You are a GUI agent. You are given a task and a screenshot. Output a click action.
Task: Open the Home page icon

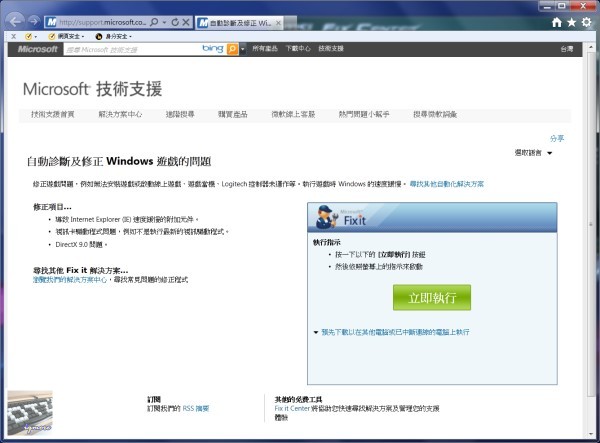(x=557, y=23)
